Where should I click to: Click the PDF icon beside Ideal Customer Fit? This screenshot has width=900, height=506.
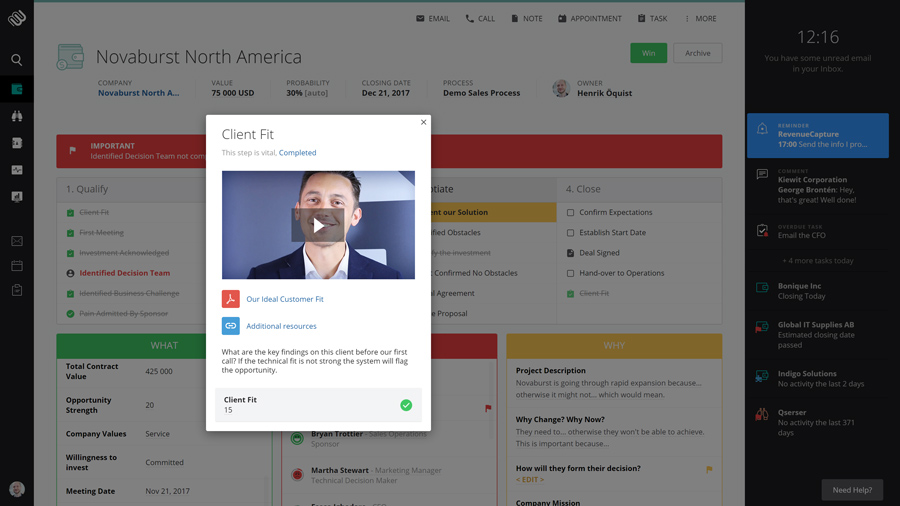[x=231, y=299]
